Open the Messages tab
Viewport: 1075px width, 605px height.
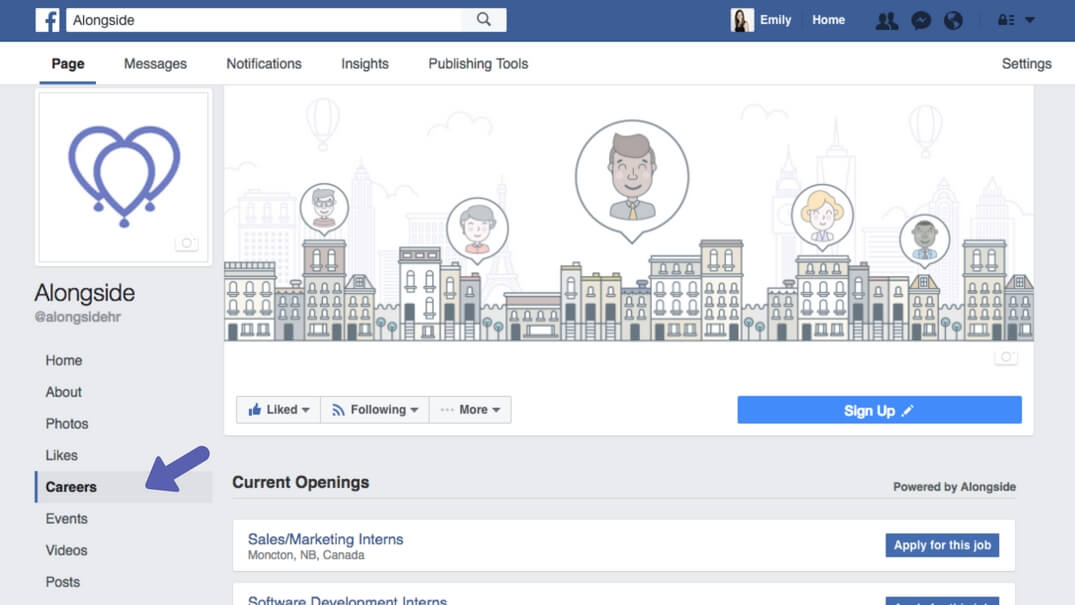tap(155, 64)
